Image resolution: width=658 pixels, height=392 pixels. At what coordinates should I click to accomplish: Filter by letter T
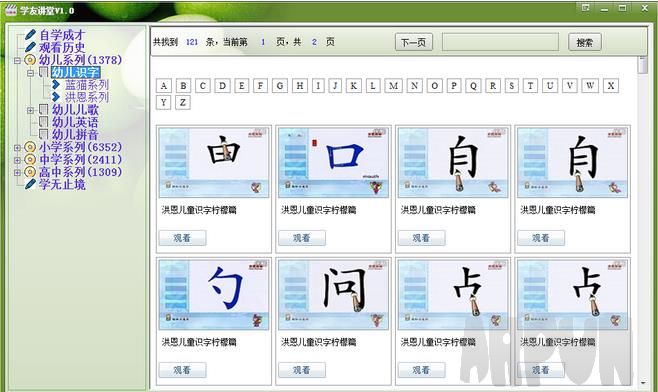click(x=530, y=86)
